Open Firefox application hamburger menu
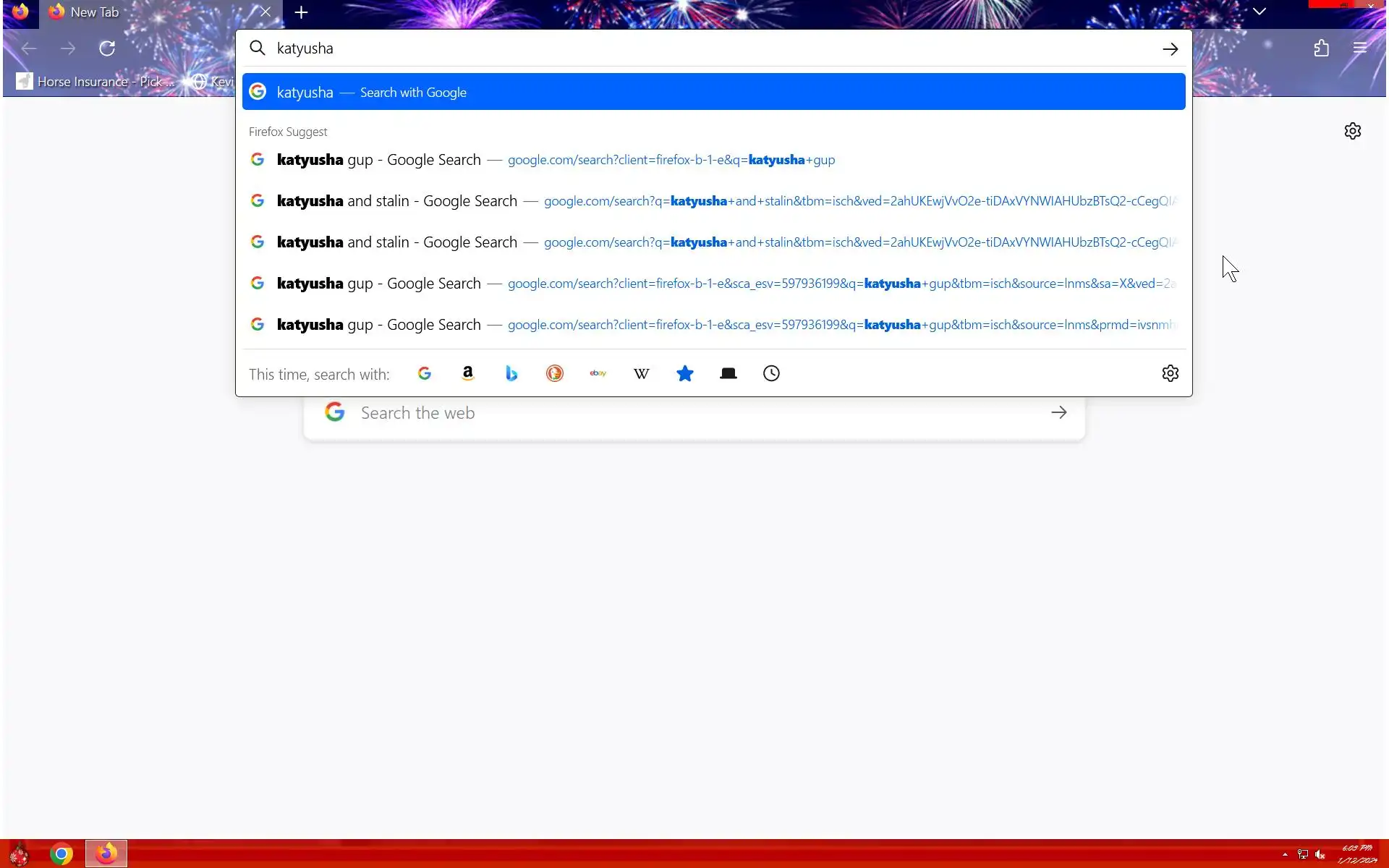1389x868 pixels. pos(1360,48)
